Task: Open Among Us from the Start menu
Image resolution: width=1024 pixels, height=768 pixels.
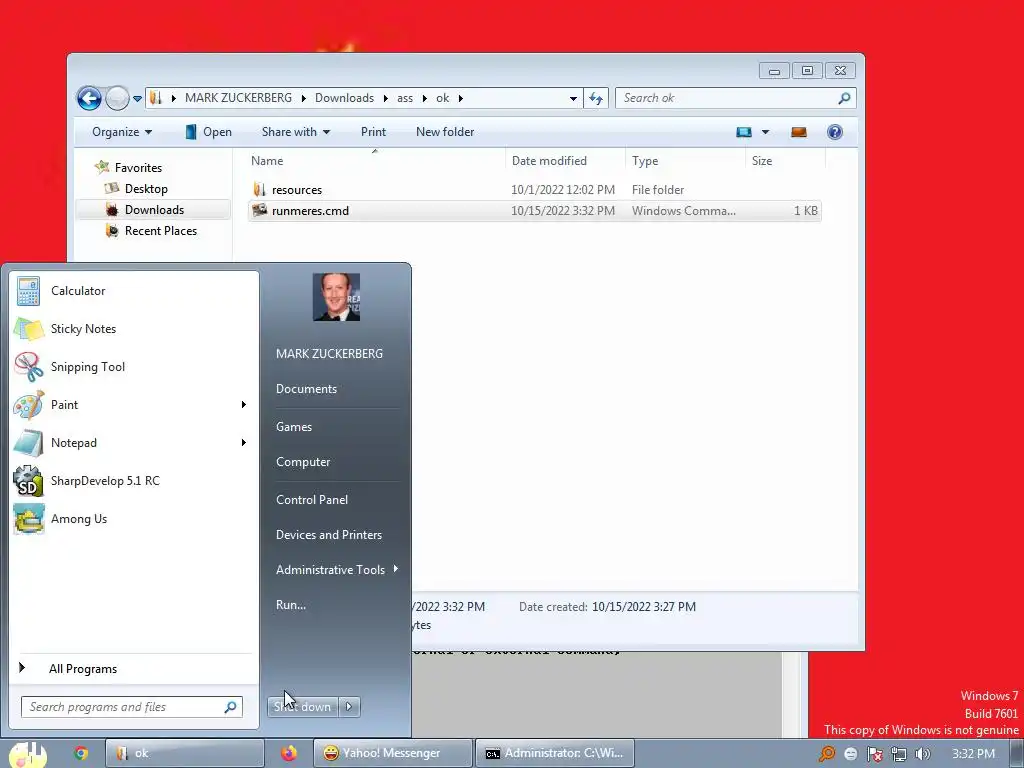Action: pos(134,519)
